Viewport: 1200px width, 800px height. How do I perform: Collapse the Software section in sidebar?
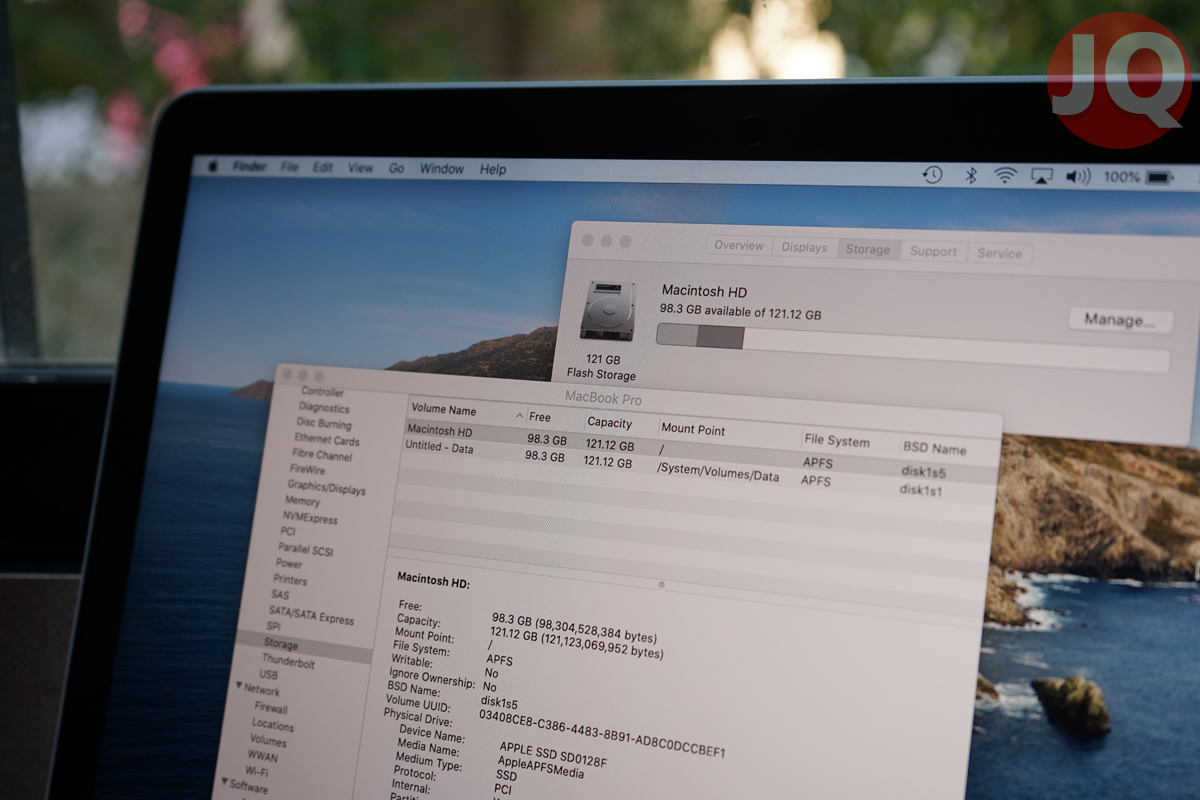225,782
